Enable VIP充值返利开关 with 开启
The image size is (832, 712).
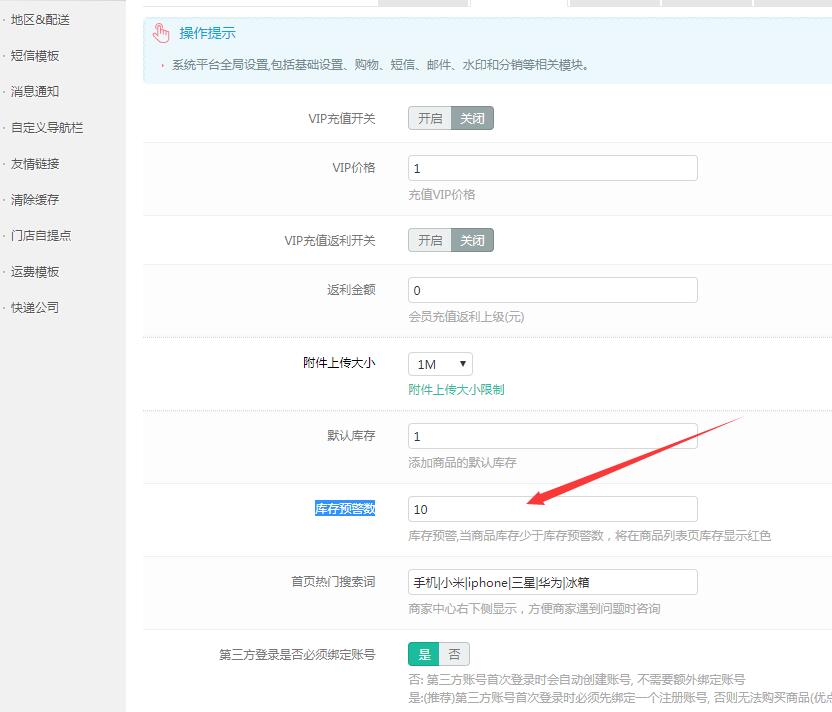[x=430, y=240]
